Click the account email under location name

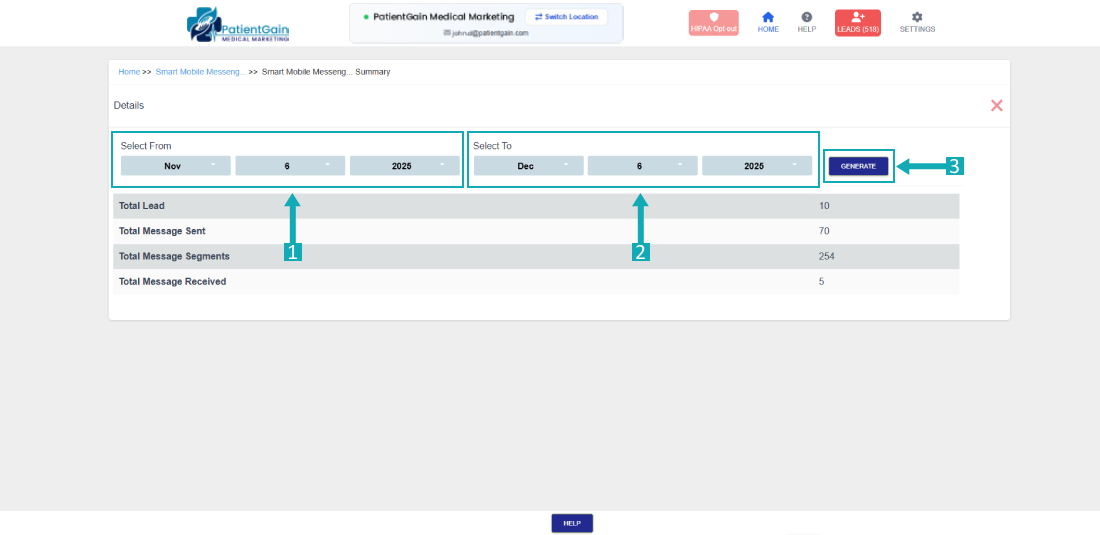(488, 33)
